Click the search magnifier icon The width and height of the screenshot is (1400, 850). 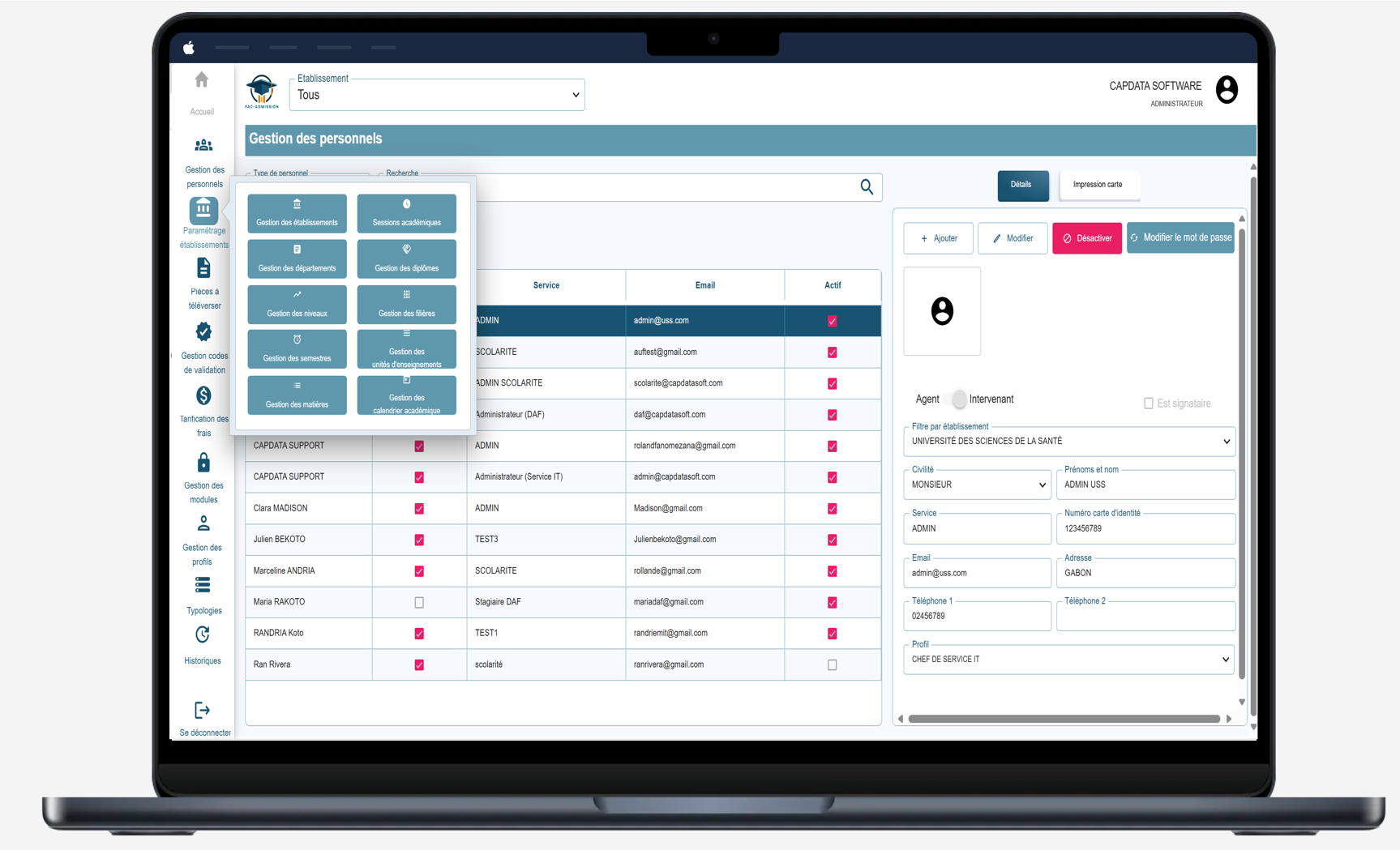(x=867, y=187)
